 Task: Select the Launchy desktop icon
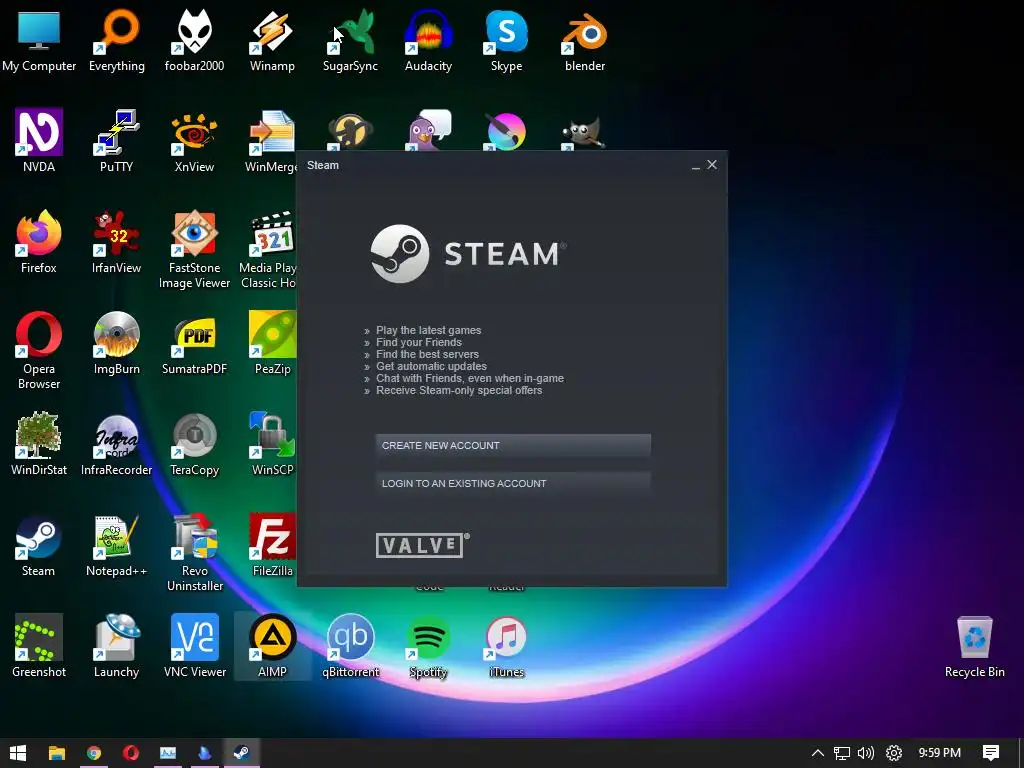click(117, 647)
